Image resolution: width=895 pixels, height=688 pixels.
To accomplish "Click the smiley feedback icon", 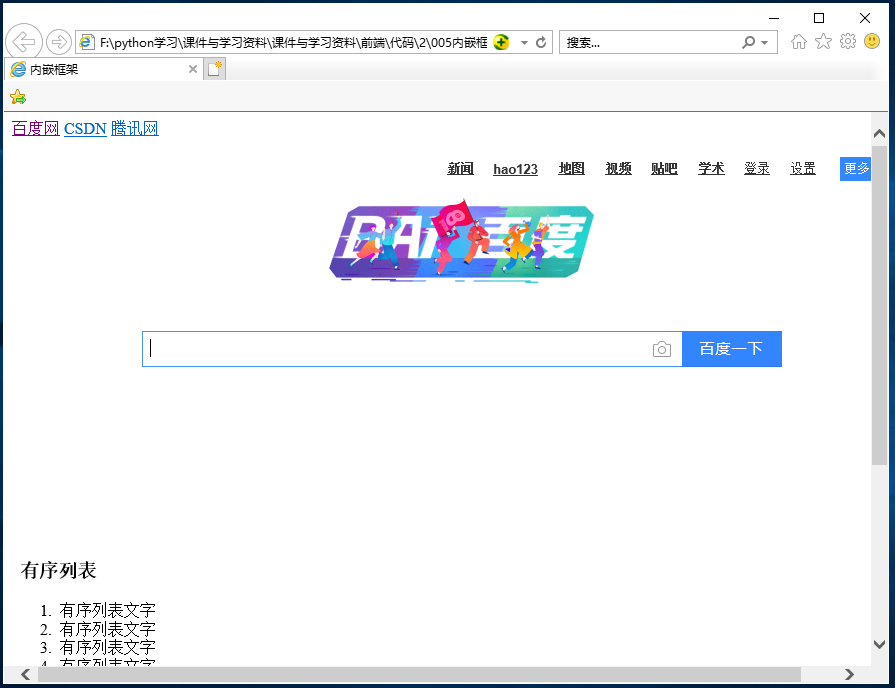I will coord(872,41).
